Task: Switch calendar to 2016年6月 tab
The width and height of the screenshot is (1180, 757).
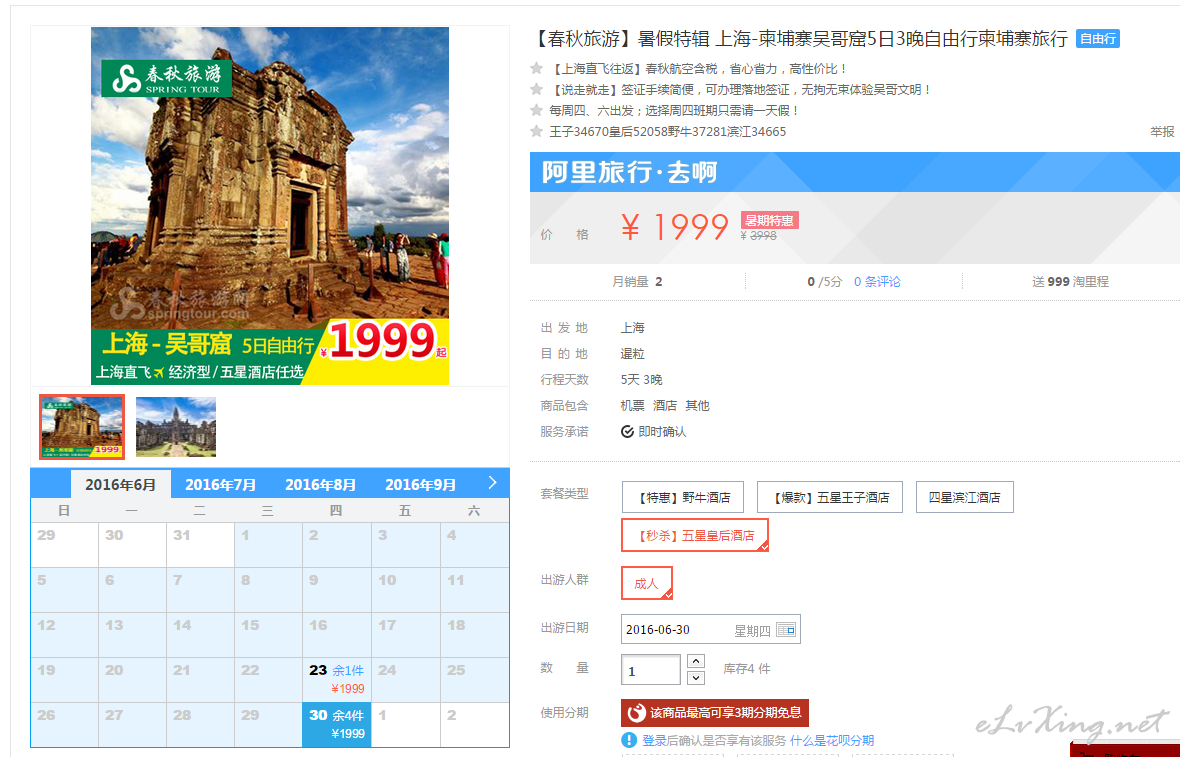Action: click(120, 485)
